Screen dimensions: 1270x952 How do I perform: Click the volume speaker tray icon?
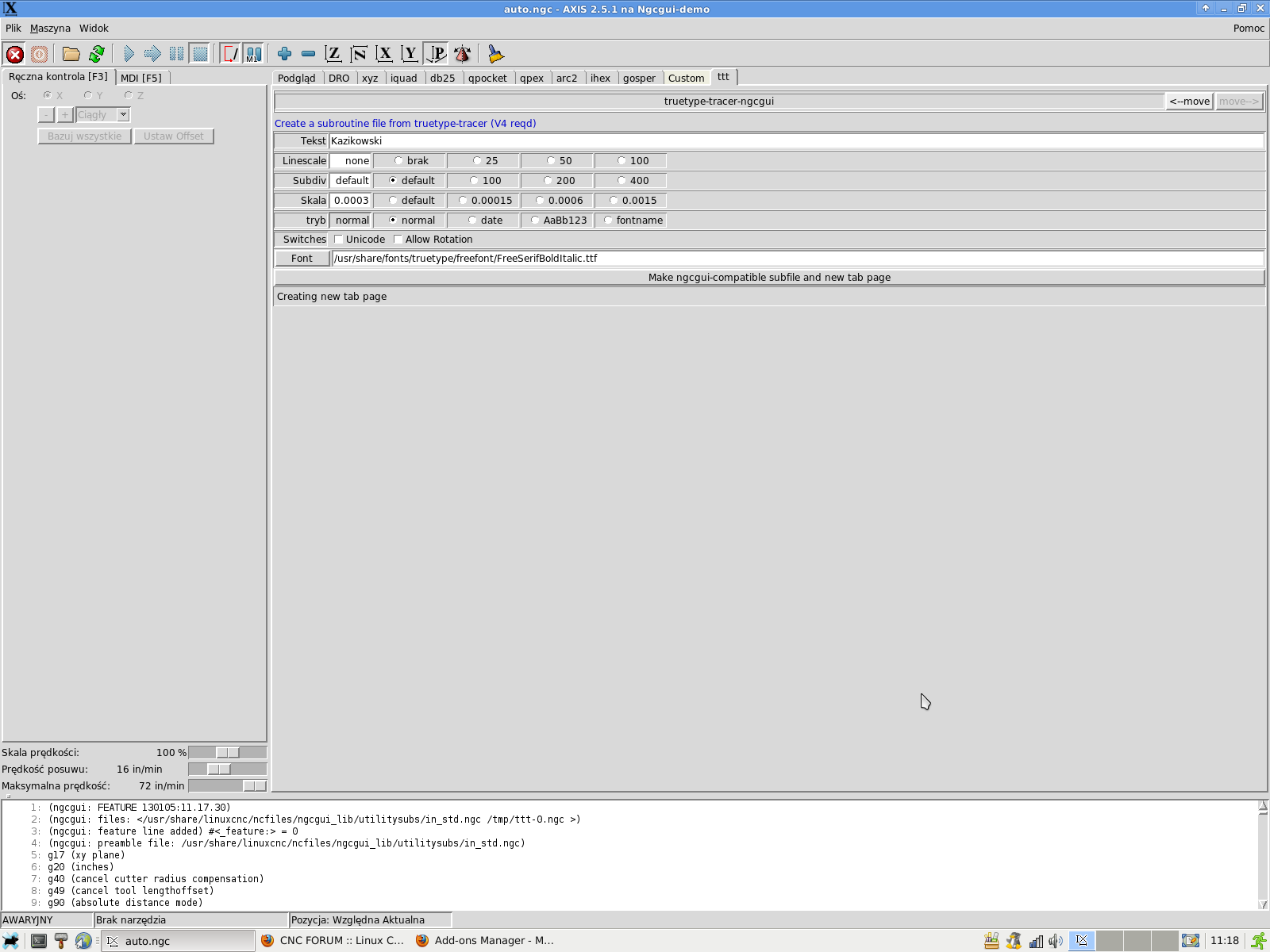[1055, 941]
